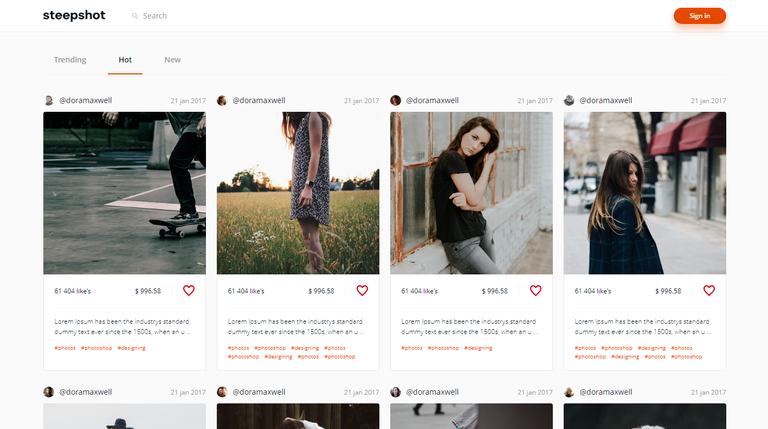Click #designing tag under the skateboard post
The height and width of the screenshot is (429, 768).
pyautogui.click(x=132, y=348)
